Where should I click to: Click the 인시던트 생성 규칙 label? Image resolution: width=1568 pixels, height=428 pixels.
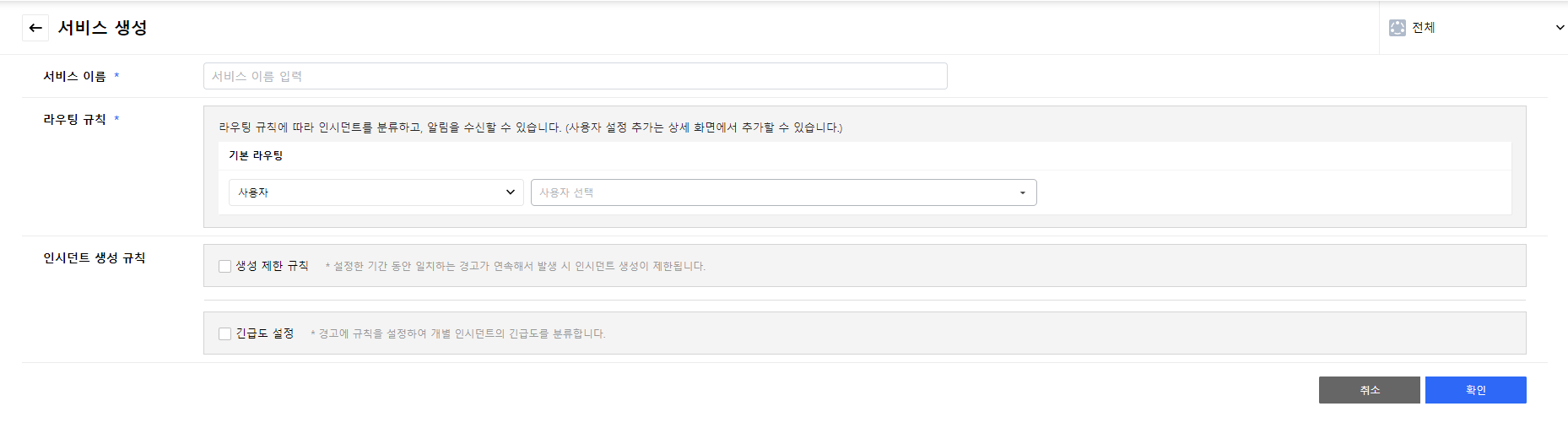(95, 258)
